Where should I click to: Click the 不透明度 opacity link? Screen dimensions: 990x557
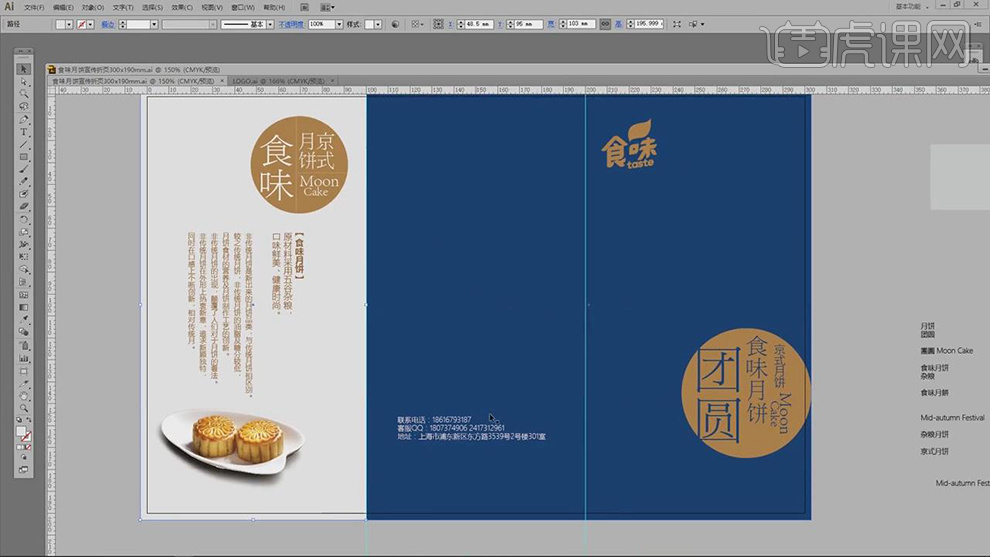click(x=291, y=24)
